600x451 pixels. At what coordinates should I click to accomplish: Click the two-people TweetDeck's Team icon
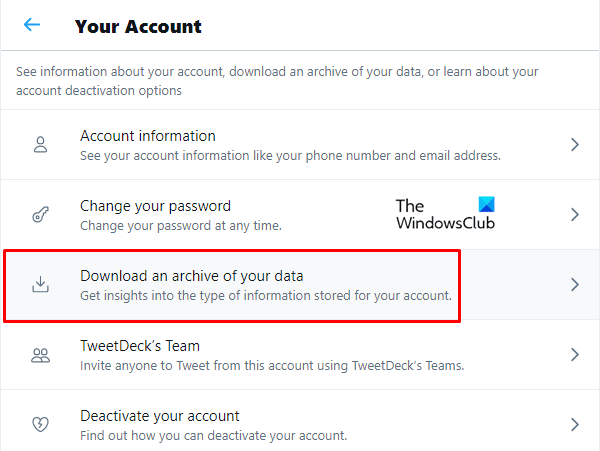(x=40, y=355)
